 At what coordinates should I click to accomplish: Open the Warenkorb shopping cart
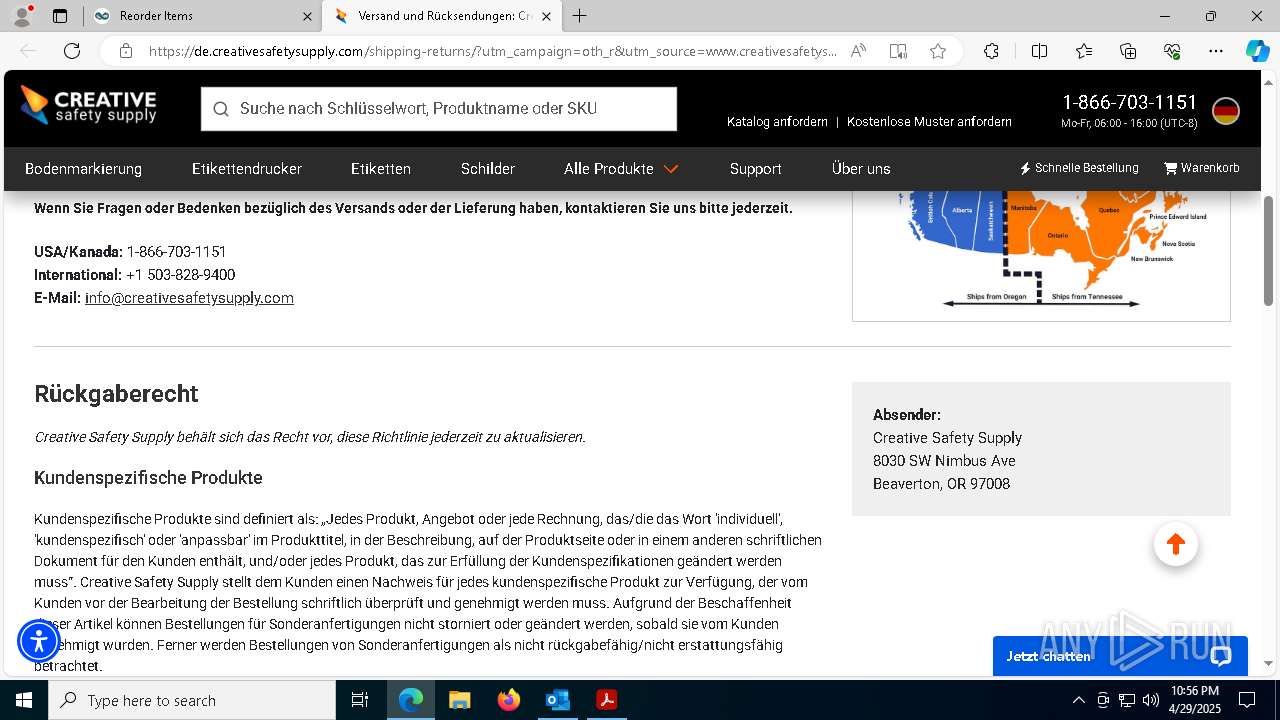(x=1201, y=168)
